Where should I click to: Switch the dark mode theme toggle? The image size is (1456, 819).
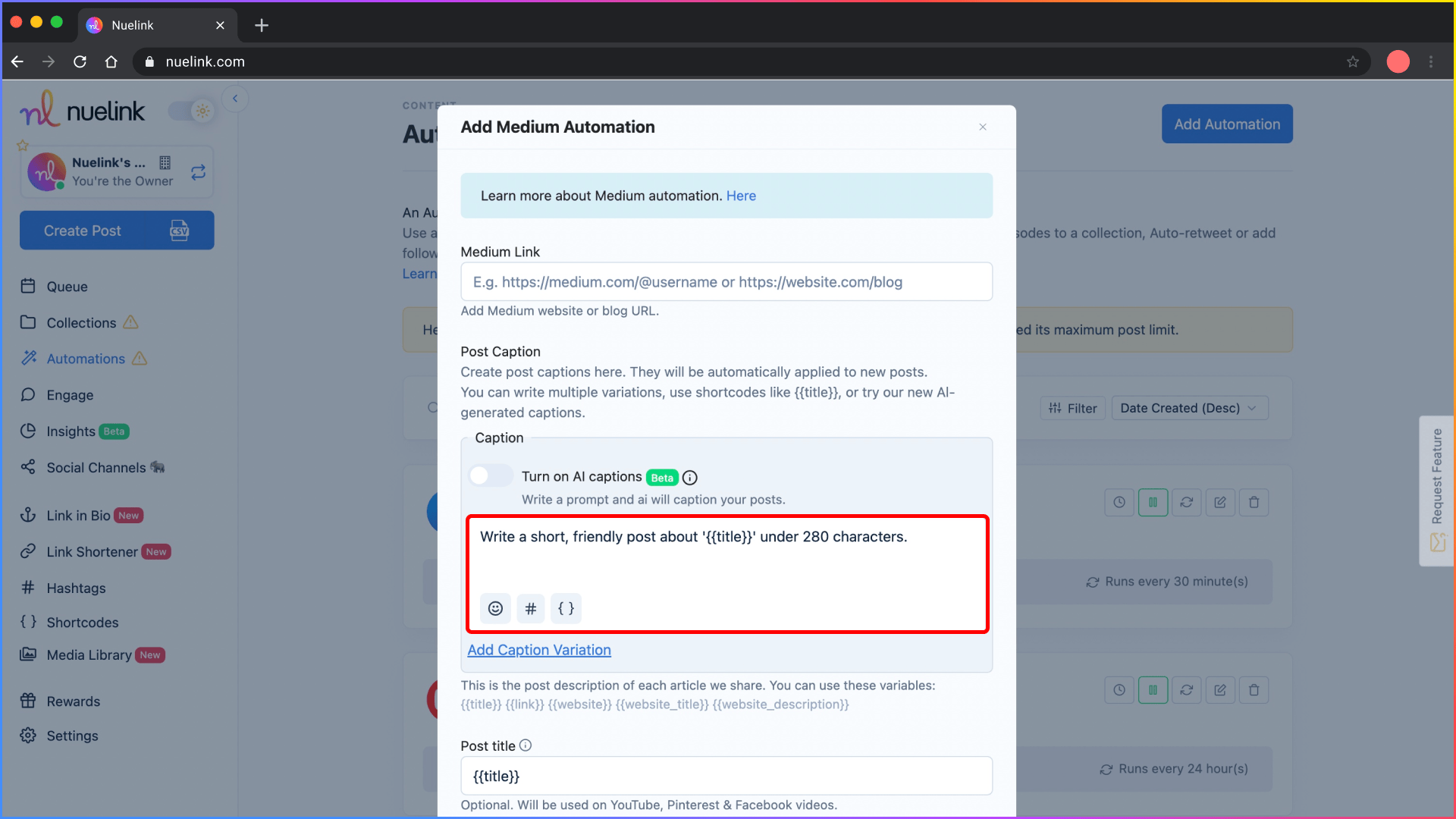coord(192,111)
